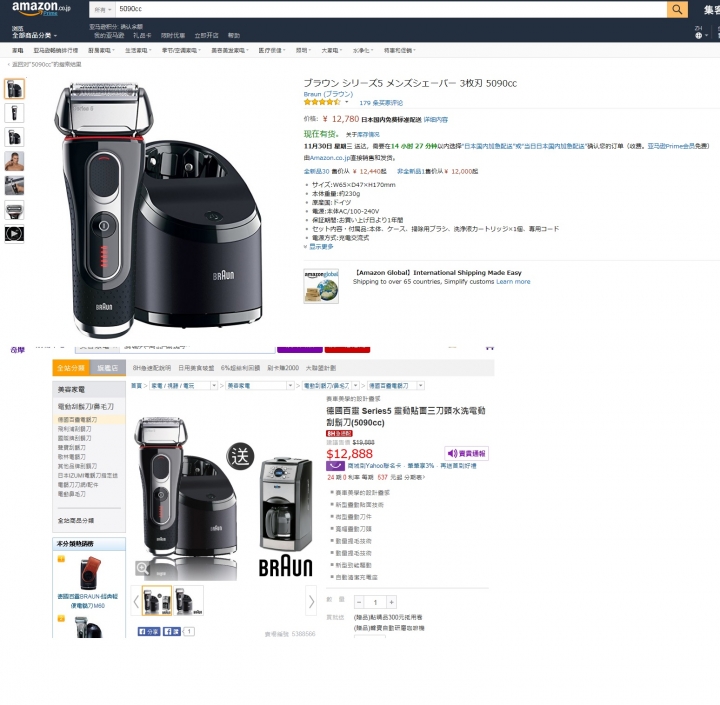Open 6%超級利回饋 menu item
Image resolution: width=720 pixels, height=705 pixels.
240,368
